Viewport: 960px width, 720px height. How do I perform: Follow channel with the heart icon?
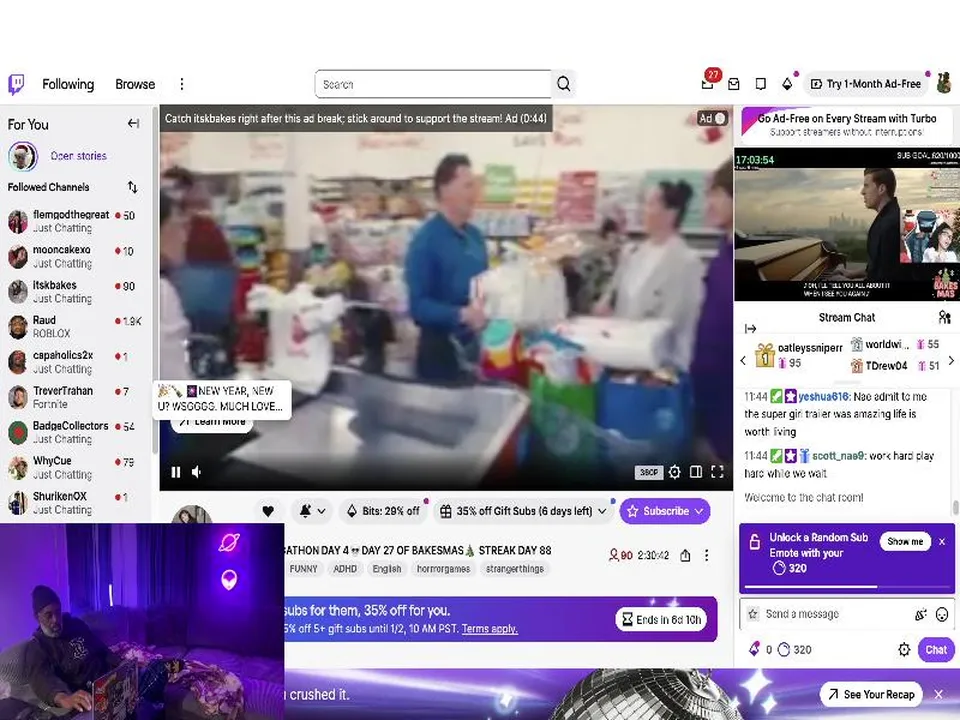point(268,511)
